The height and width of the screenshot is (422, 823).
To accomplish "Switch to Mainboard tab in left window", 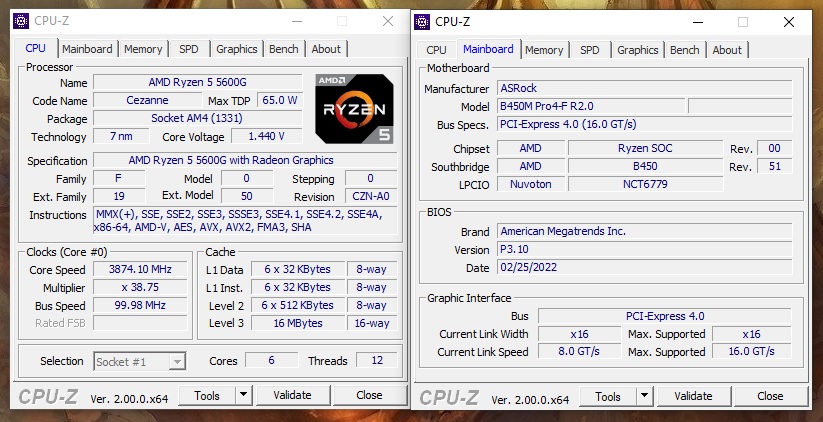I will click(x=87, y=49).
